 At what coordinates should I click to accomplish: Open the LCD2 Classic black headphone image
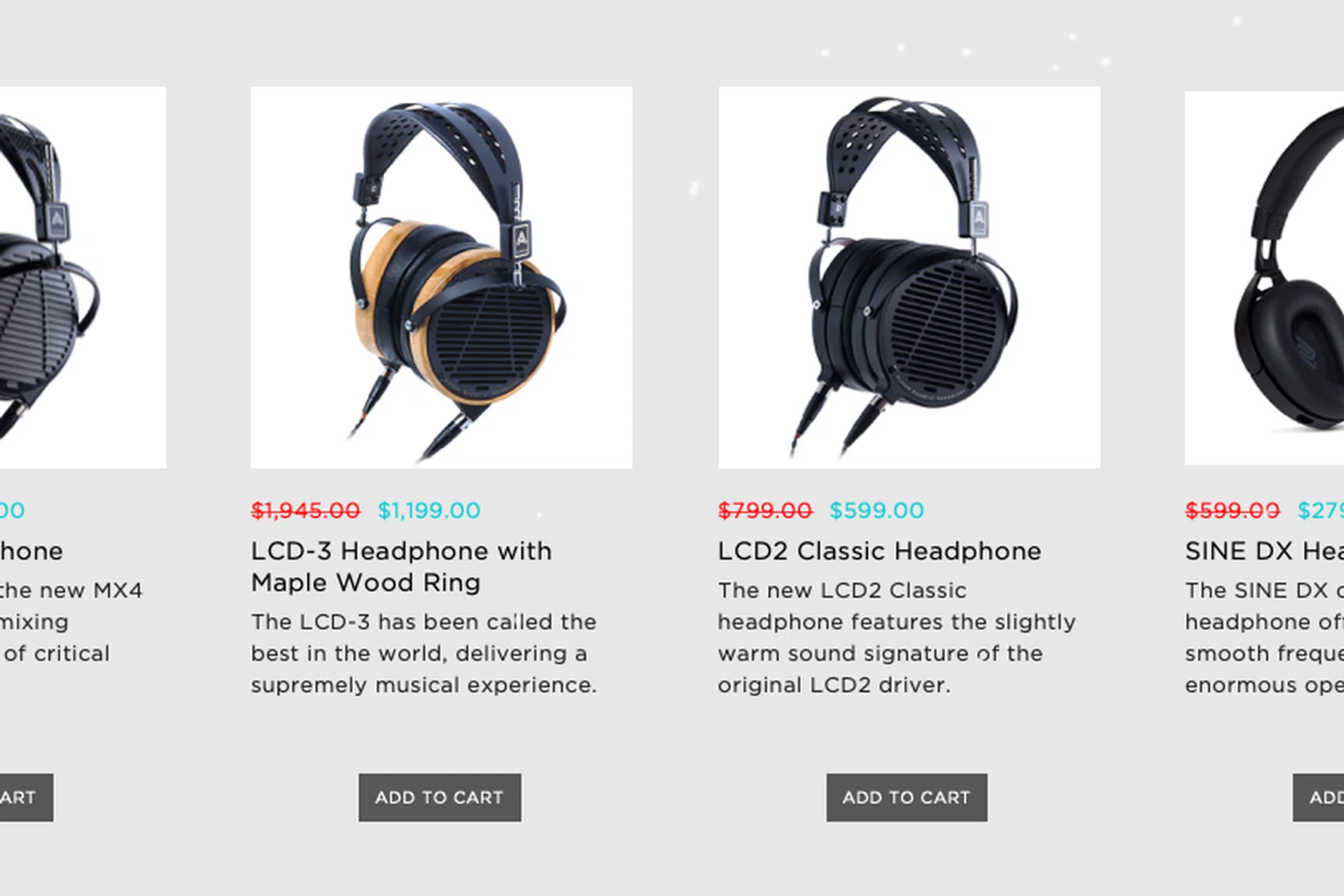tap(909, 277)
